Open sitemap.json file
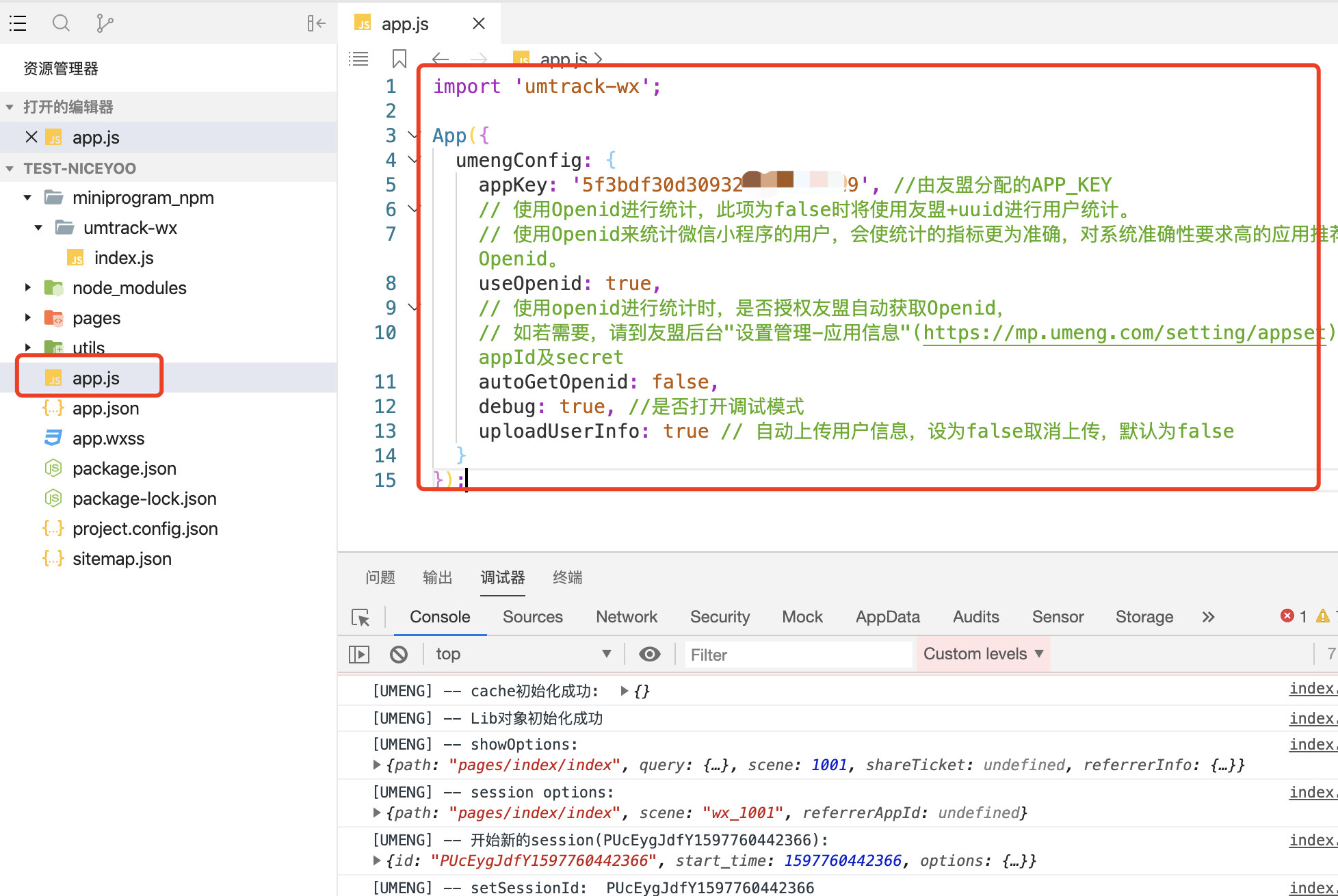 pos(122,559)
